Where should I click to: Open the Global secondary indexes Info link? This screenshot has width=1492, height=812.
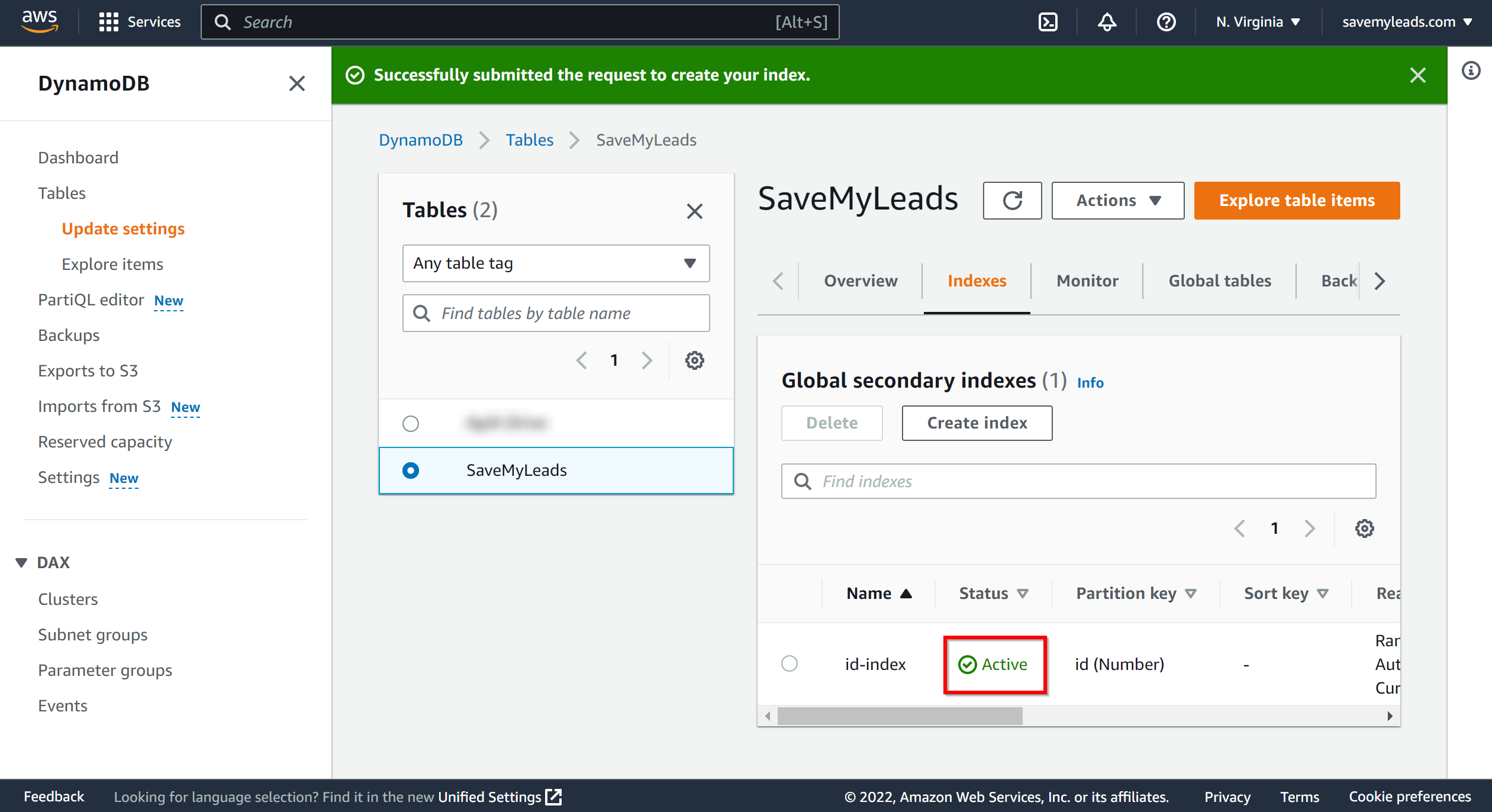[x=1090, y=383]
